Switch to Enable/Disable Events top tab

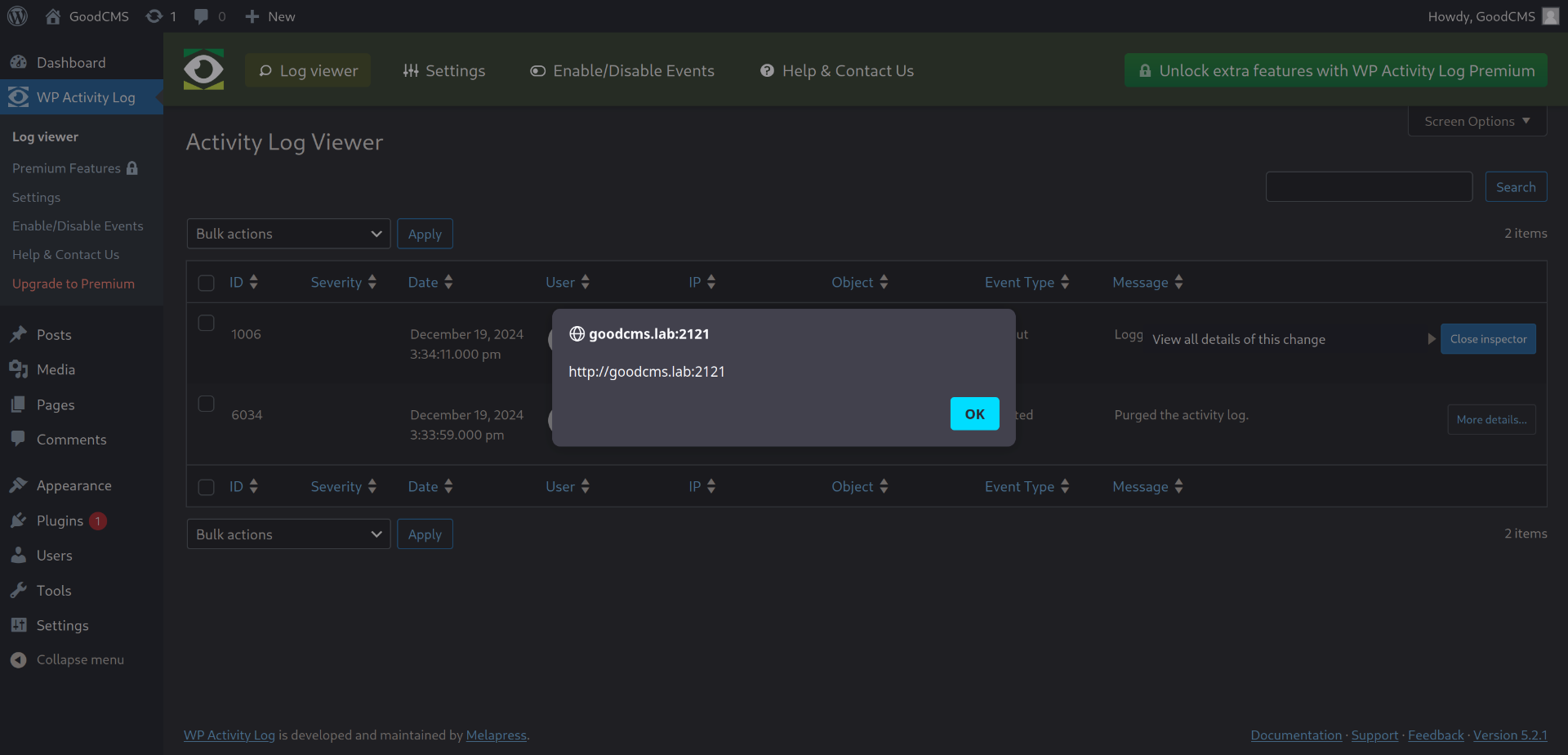621,70
